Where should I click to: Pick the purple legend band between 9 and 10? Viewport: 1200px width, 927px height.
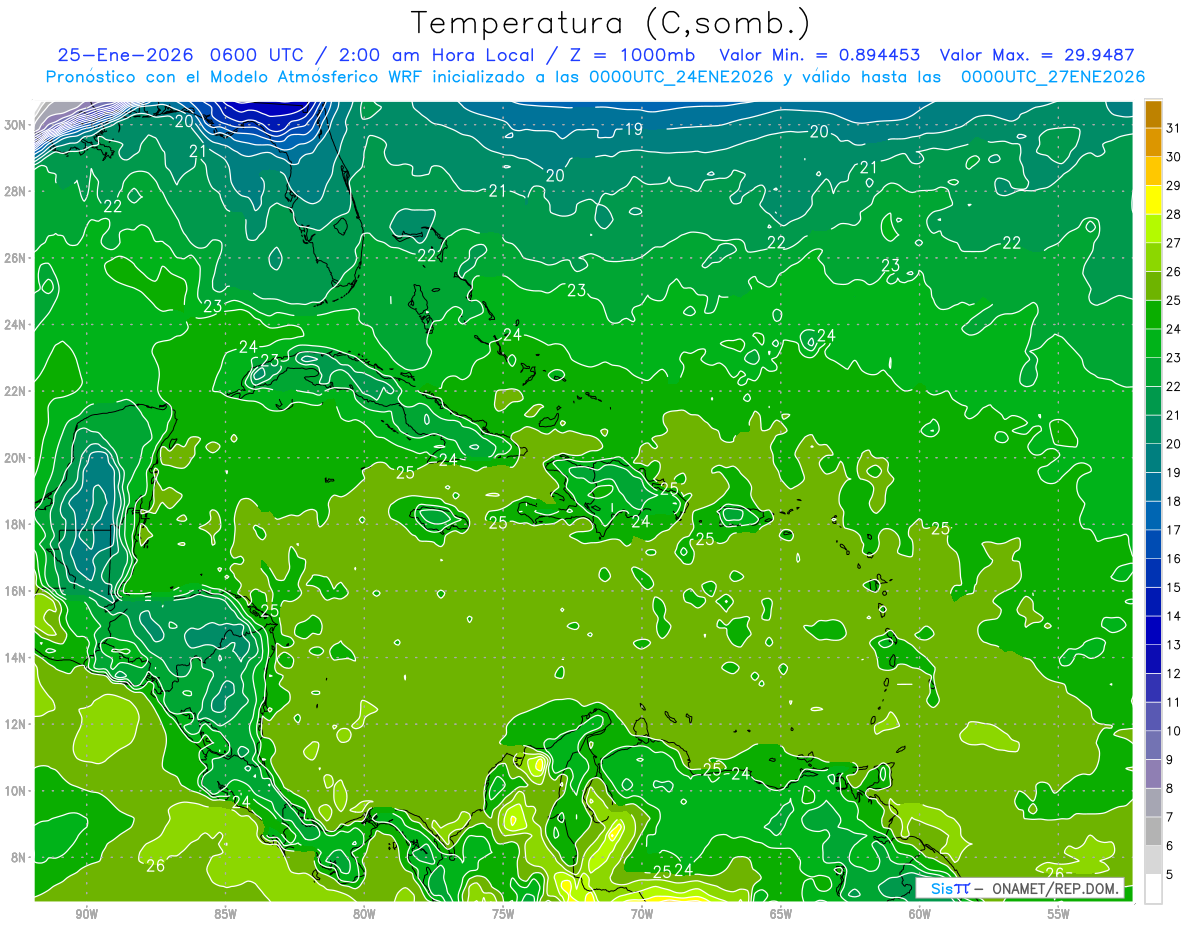pyautogui.click(x=1153, y=746)
